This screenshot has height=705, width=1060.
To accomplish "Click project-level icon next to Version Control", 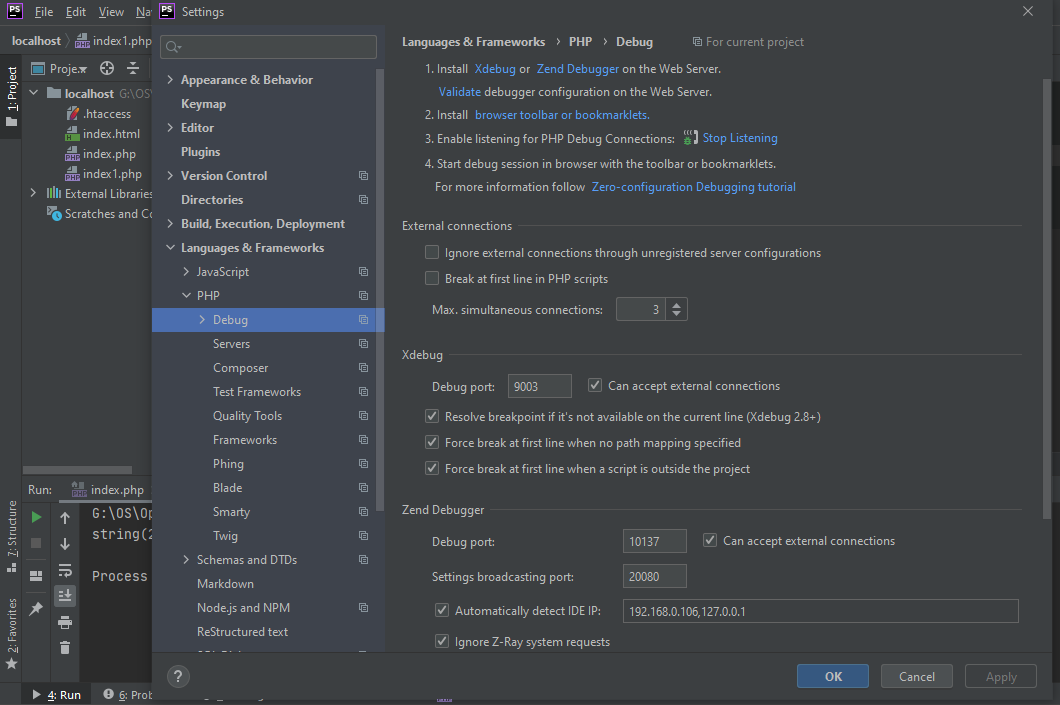I will tap(364, 176).
